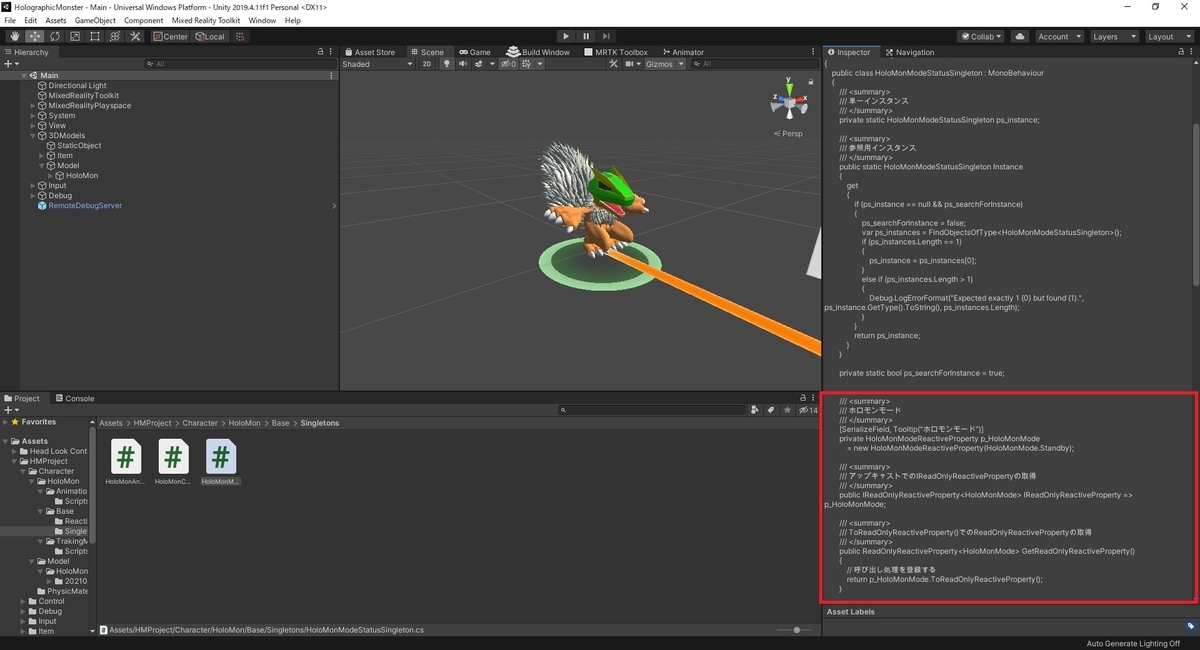Viewport: 1200px width, 650px height.
Task: Click the Scene view search field
Action: [755, 64]
